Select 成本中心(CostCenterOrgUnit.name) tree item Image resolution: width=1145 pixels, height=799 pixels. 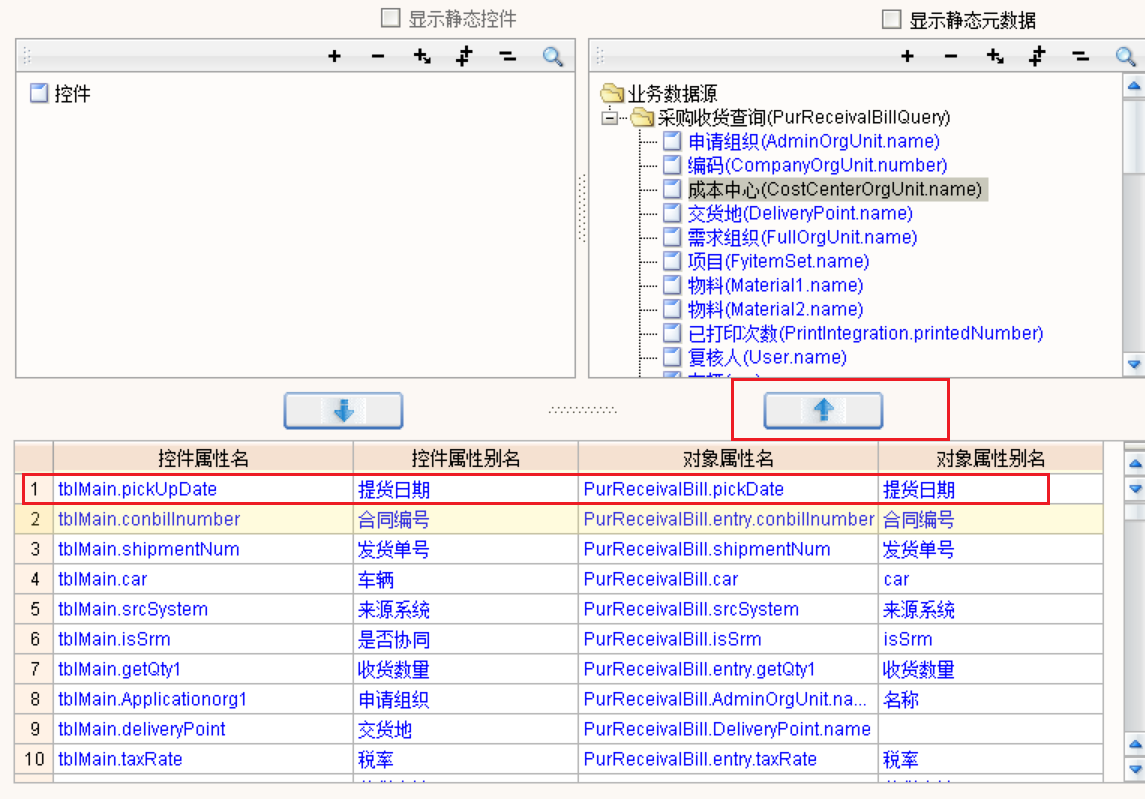(x=835, y=189)
